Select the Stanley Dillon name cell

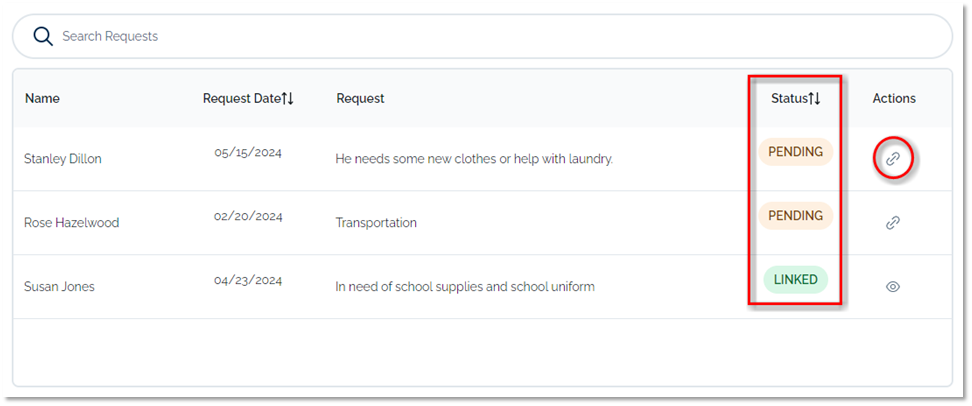point(63,159)
